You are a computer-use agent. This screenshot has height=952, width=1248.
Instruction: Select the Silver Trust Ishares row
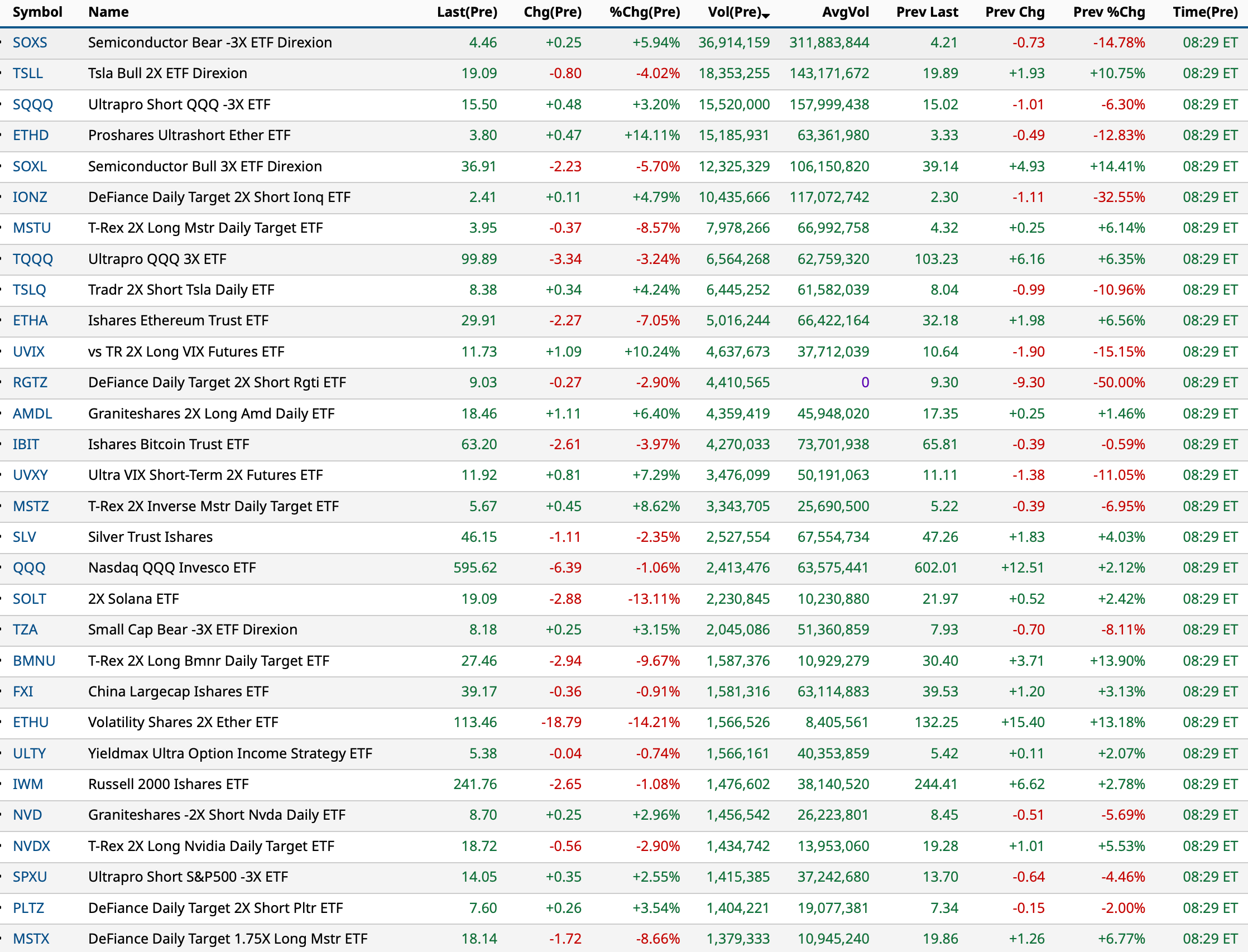pos(150,537)
